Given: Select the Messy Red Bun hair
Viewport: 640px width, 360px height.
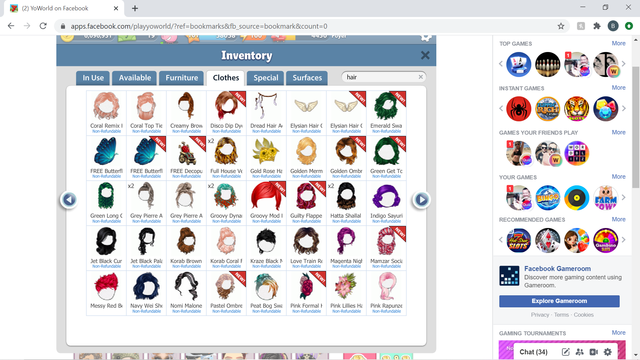Looking at the screenshot, I should pos(106,292).
